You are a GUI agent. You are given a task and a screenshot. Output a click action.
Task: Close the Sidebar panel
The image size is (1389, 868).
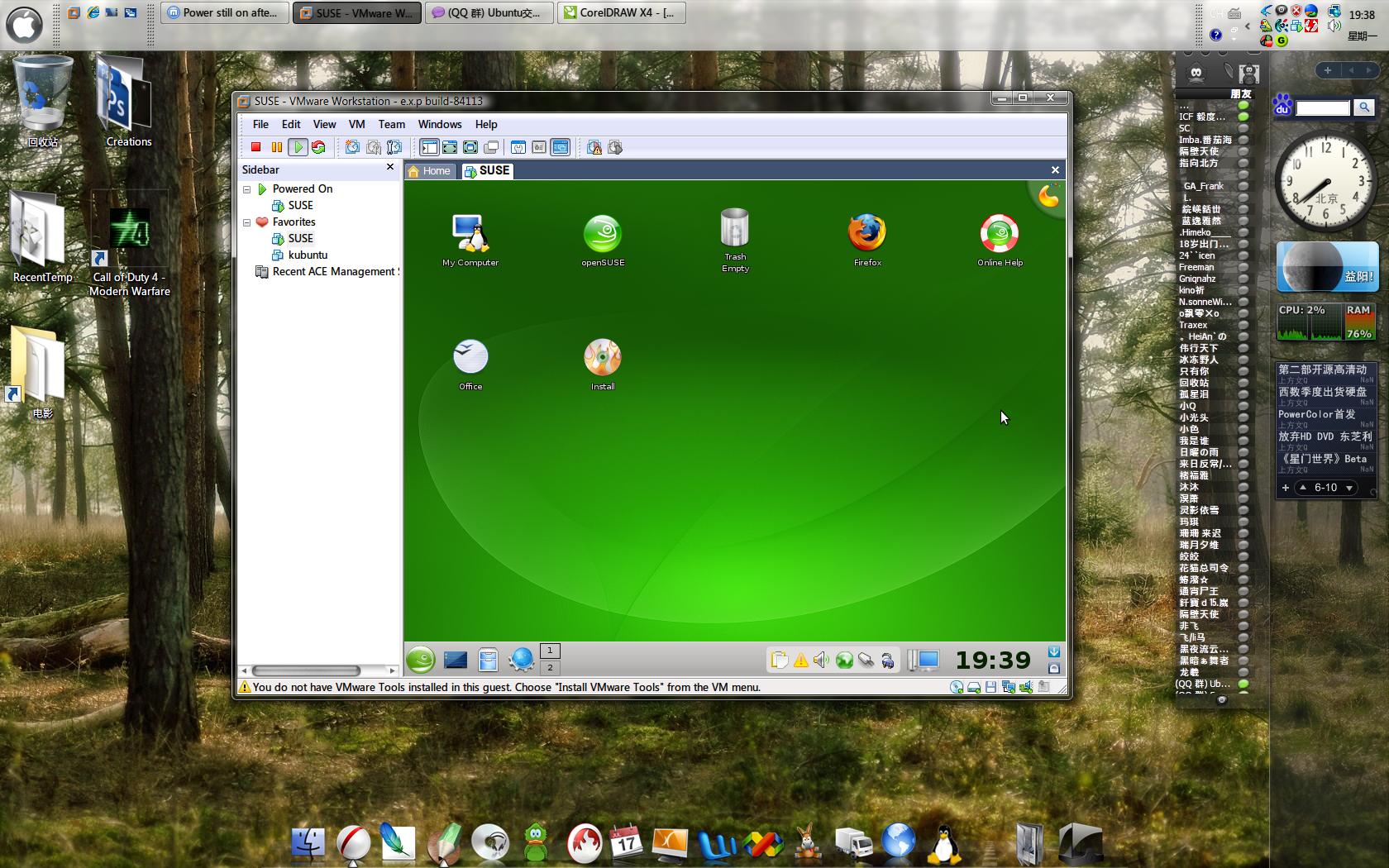[390, 167]
